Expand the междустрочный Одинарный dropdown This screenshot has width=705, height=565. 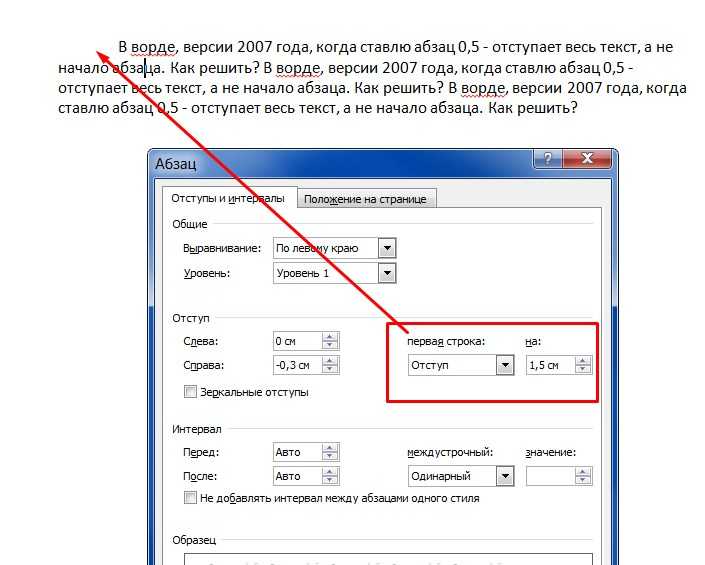click(x=505, y=476)
